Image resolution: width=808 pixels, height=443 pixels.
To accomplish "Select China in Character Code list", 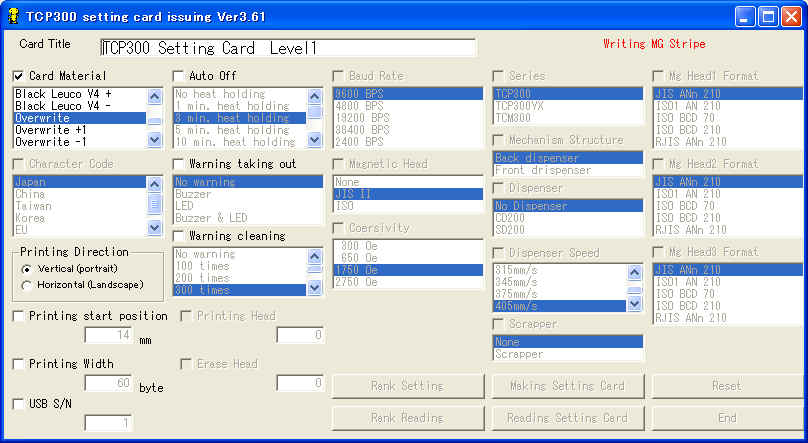I will [x=80, y=194].
